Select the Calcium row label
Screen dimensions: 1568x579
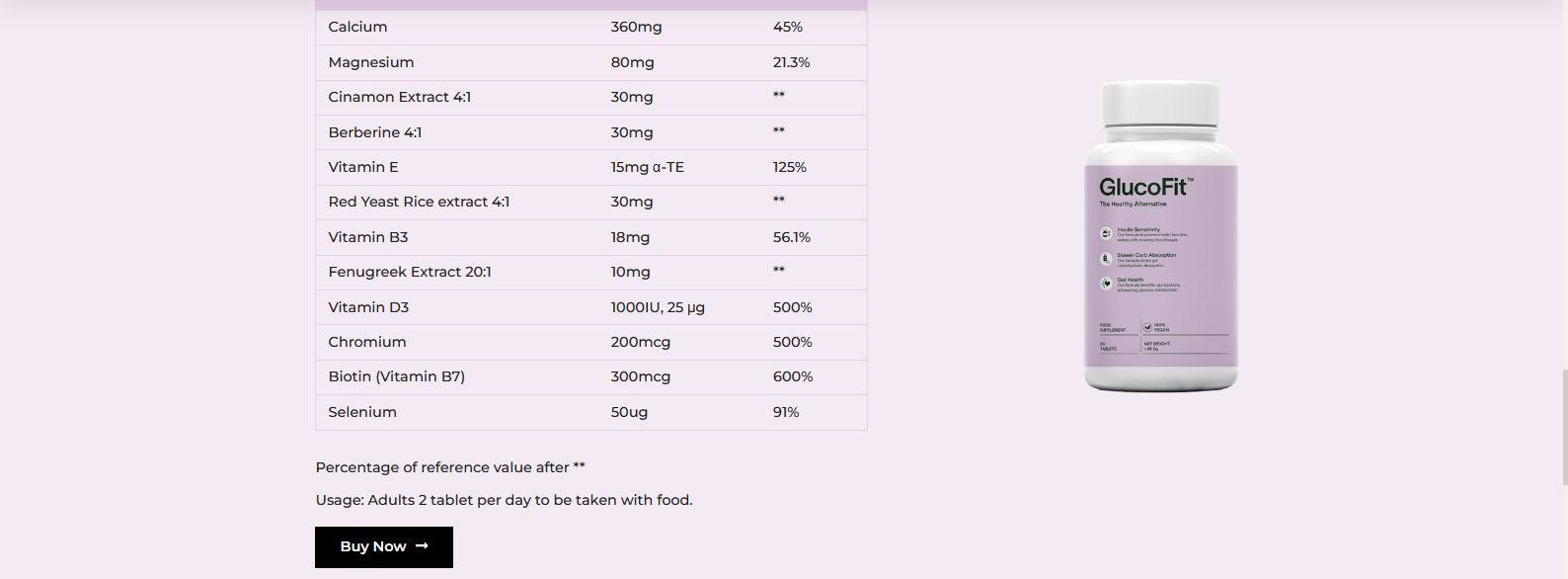point(357,27)
